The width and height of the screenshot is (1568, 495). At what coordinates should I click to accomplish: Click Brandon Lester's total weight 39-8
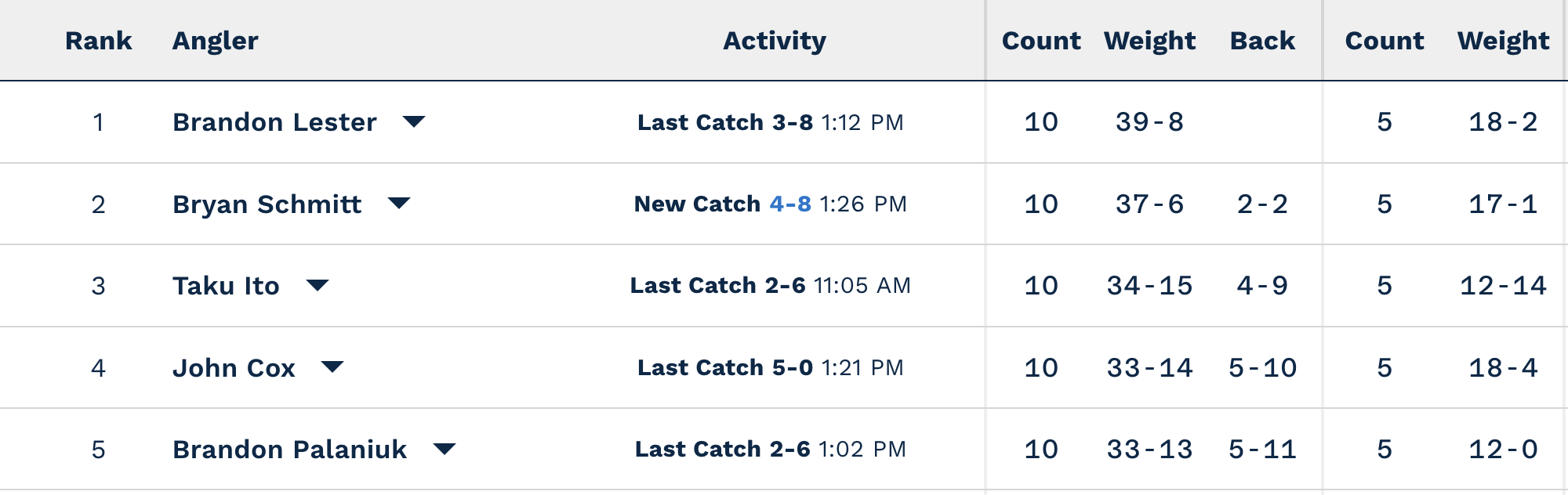click(1149, 122)
